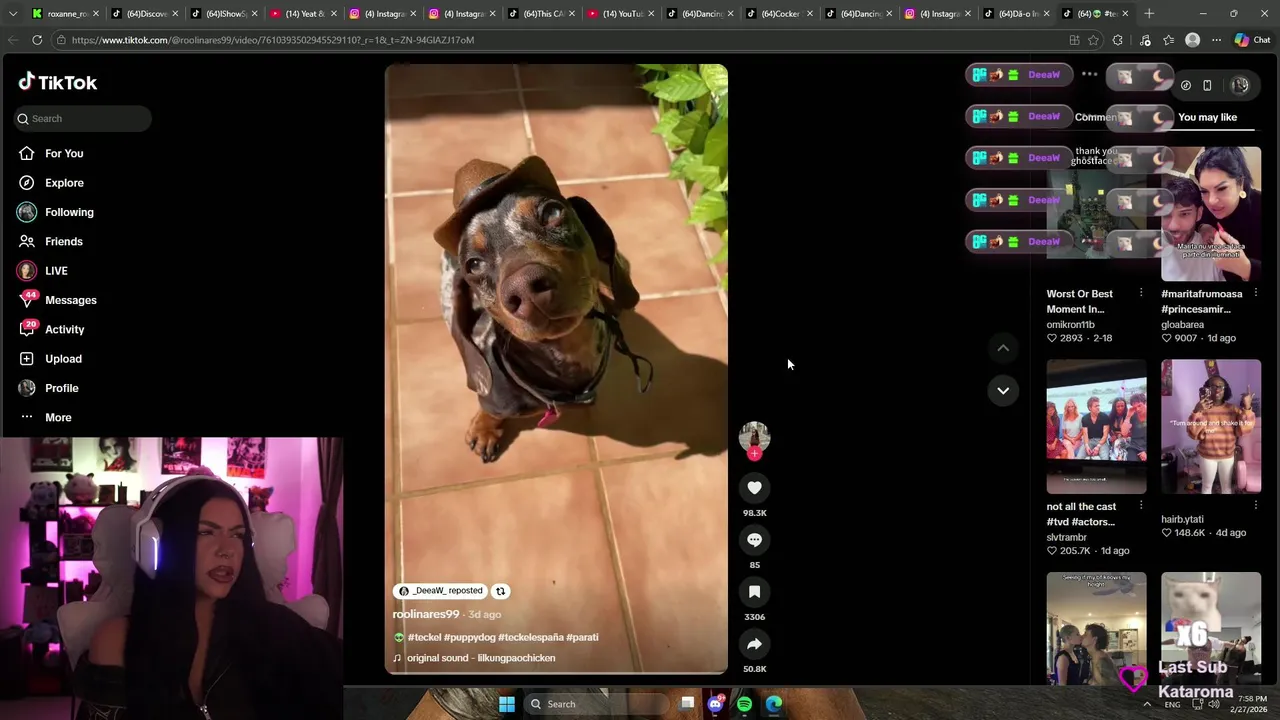
Task: Go to the Explore page
Action: point(50,183)
